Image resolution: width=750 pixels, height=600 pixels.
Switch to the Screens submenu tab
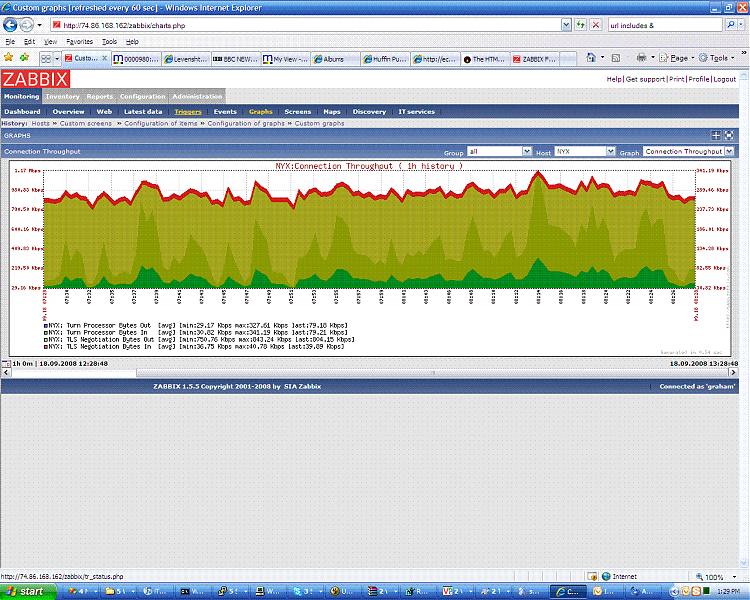click(297, 112)
